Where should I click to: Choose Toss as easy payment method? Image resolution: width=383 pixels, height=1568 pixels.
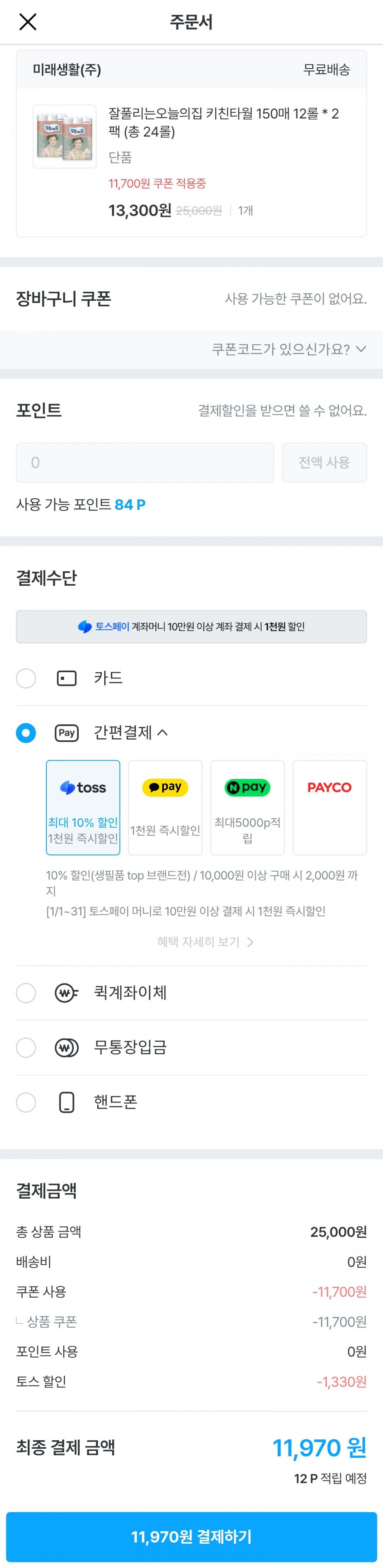coord(83,807)
